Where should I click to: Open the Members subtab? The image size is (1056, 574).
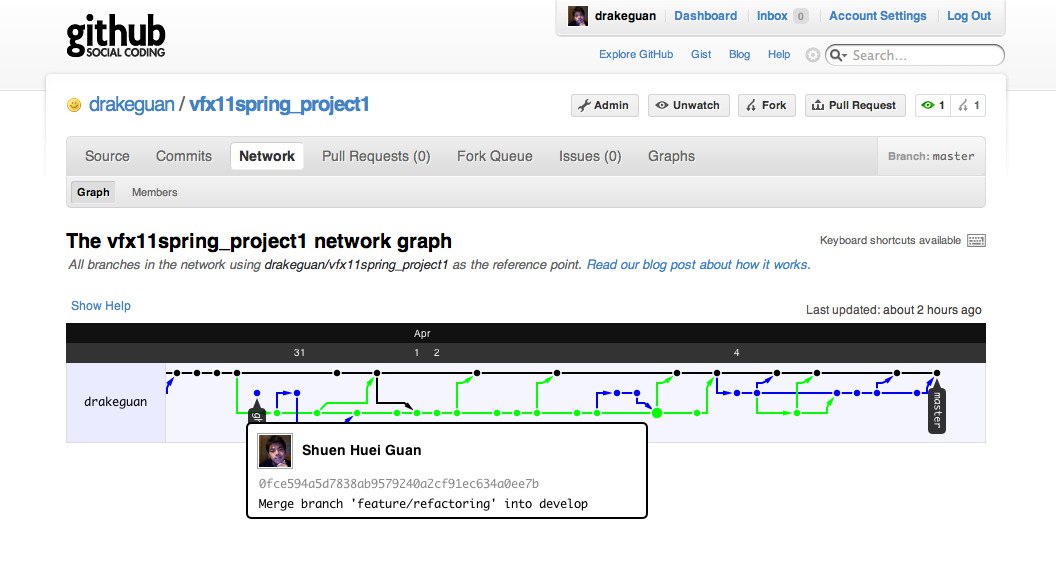tap(154, 192)
